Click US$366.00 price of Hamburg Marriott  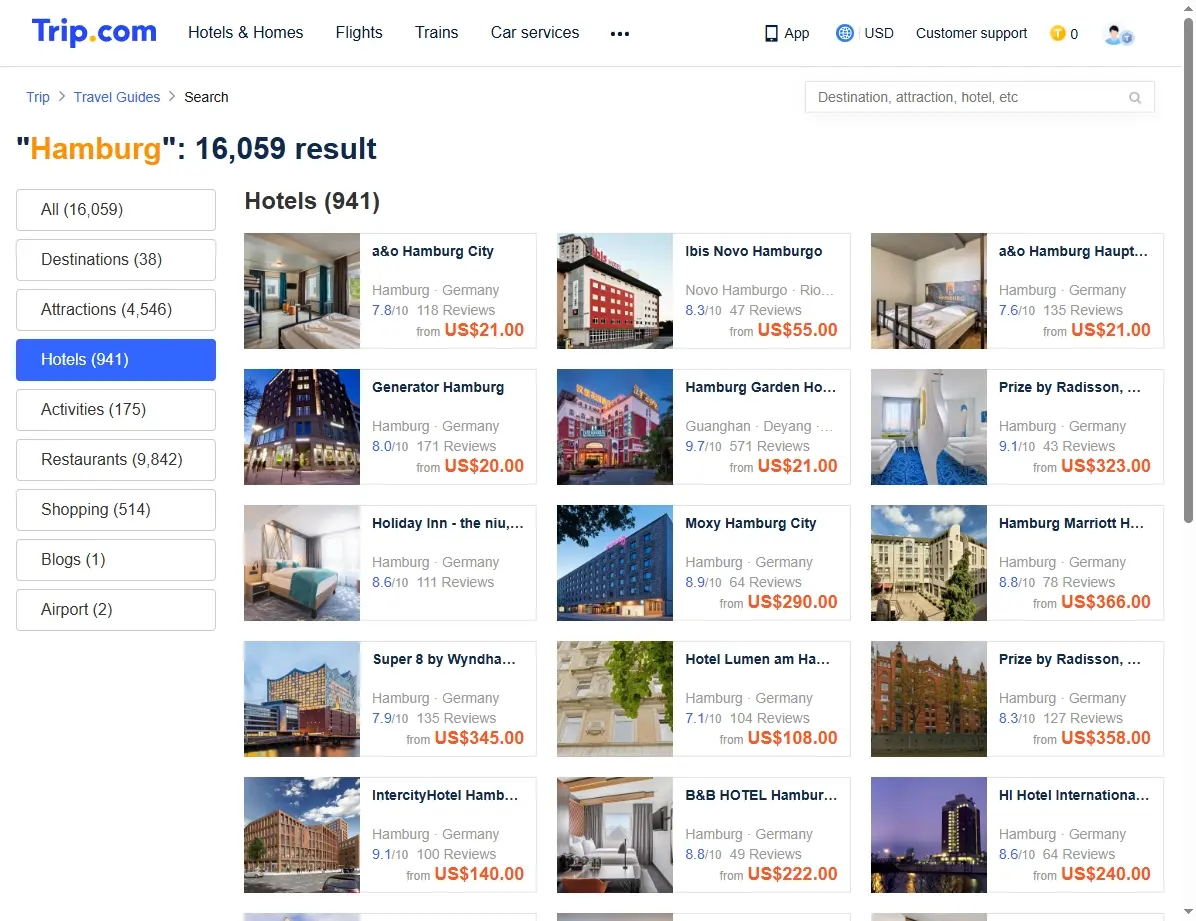[1105, 602]
